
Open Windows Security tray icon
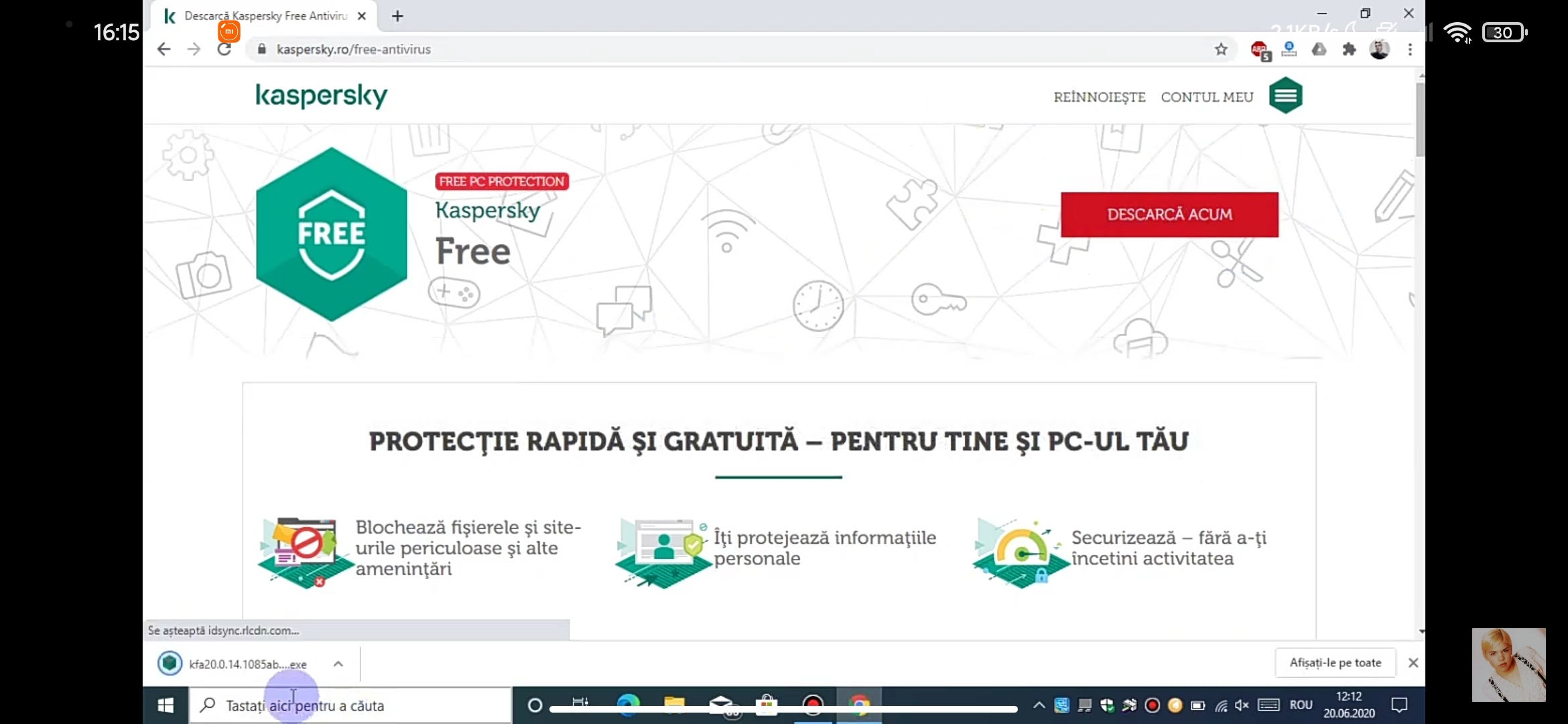point(1107,705)
